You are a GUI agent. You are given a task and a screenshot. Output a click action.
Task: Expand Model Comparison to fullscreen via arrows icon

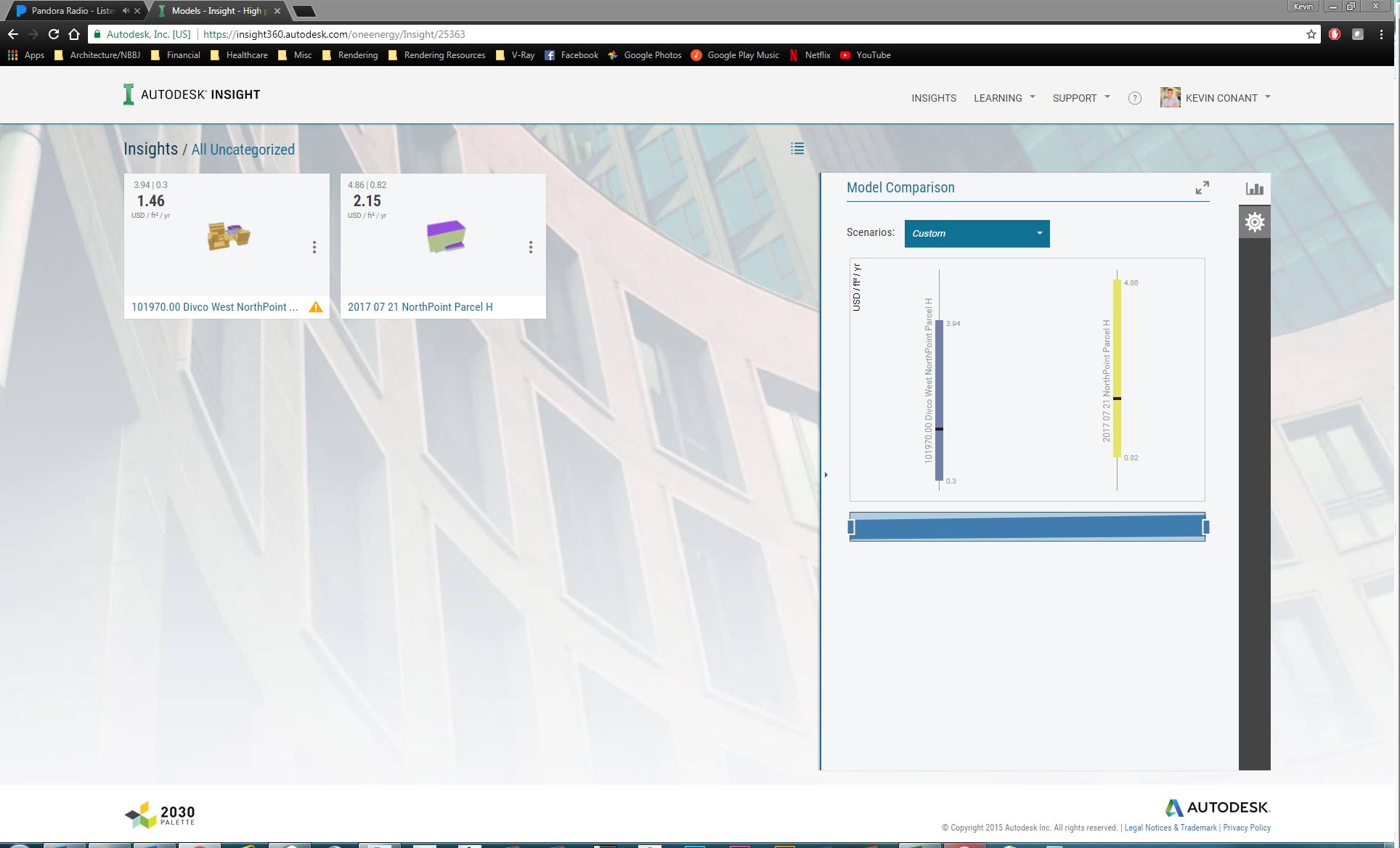click(x=1202, y=187)
